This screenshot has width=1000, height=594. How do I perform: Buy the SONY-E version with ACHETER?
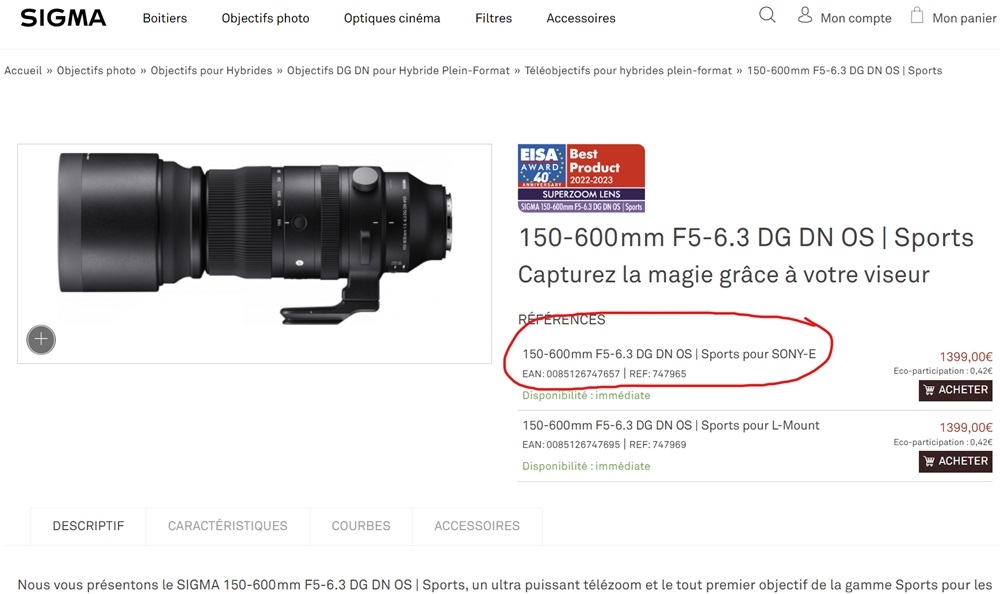[x=955, y=390]
